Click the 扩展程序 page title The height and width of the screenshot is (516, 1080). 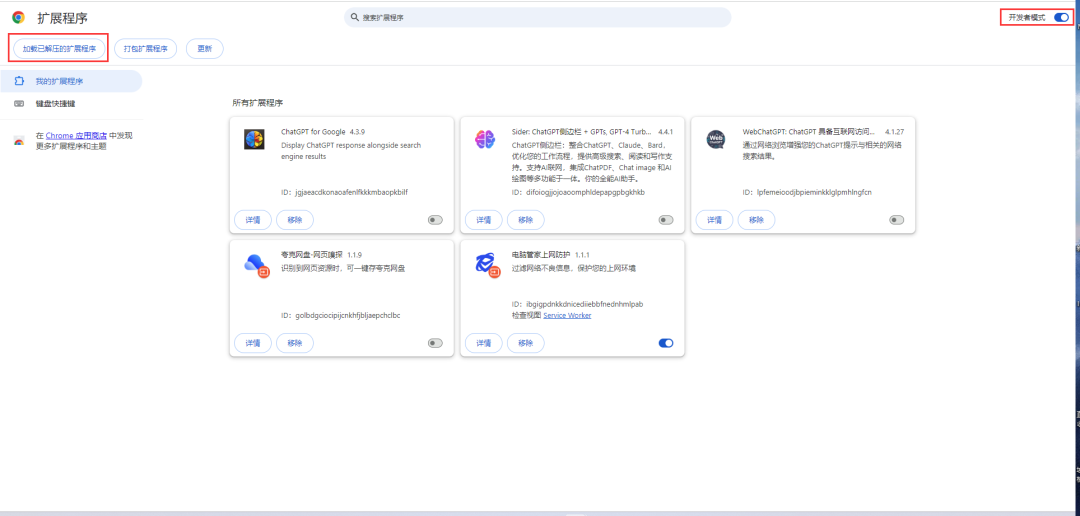coord(63,18)
